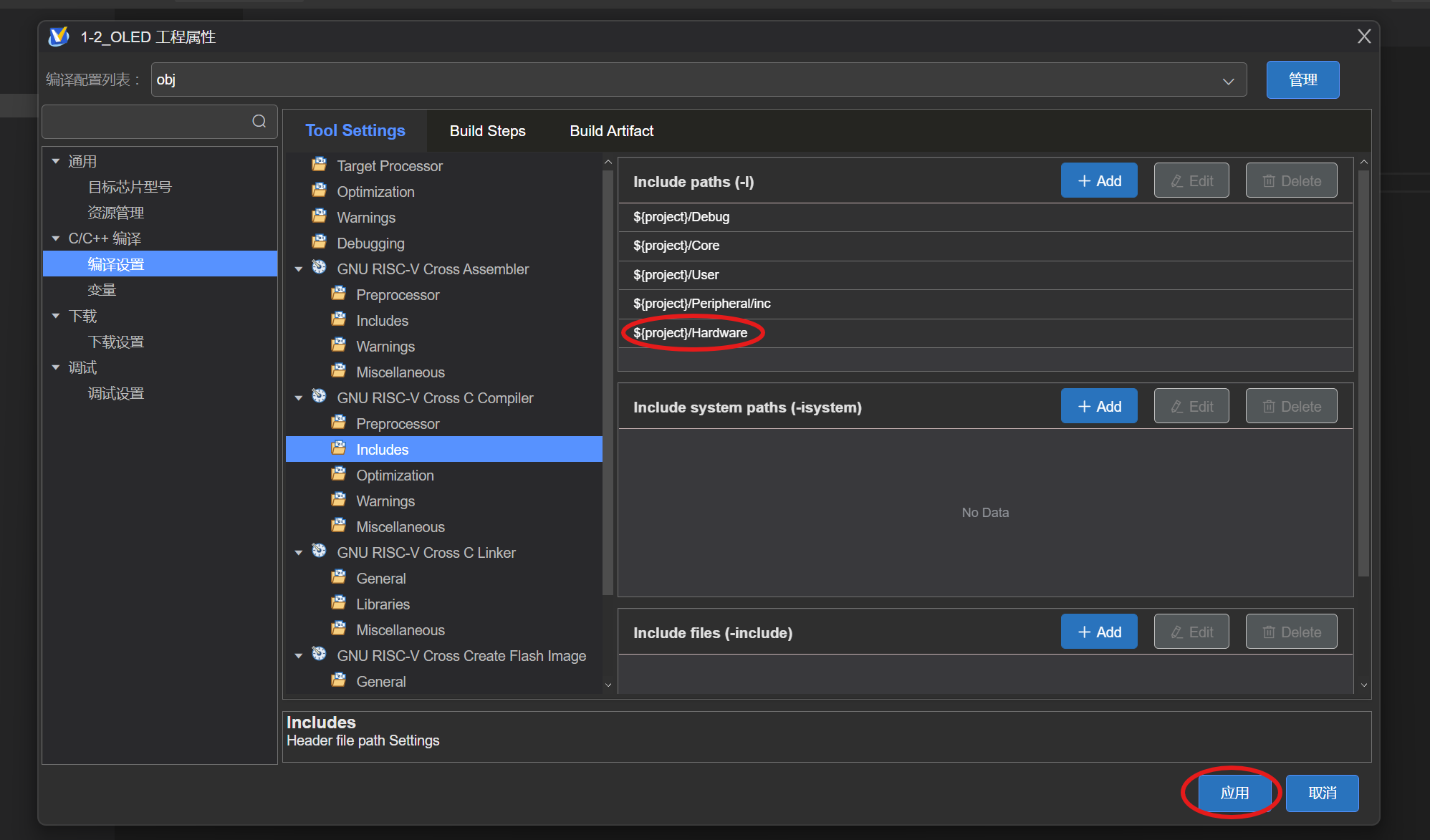The height and width of the screenshot is (840, 1430).
Task: Switch to the Build Artifact tab
Action: (x=612, y=131)
